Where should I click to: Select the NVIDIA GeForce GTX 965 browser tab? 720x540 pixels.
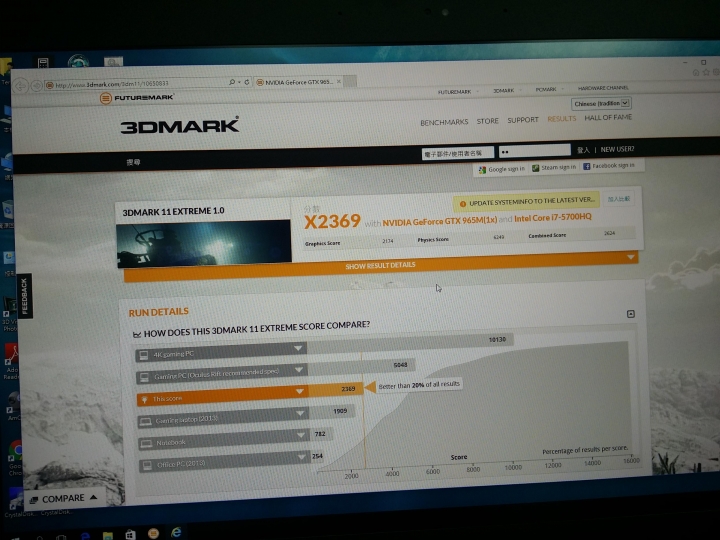(x=298, y=82)
